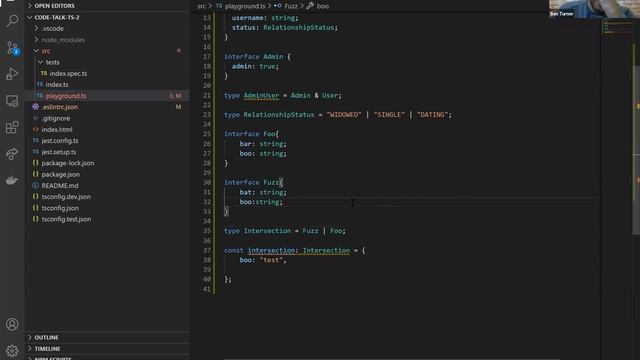Click the src breadcrumb
Screen dimensions: 640x360
[201, 6]
